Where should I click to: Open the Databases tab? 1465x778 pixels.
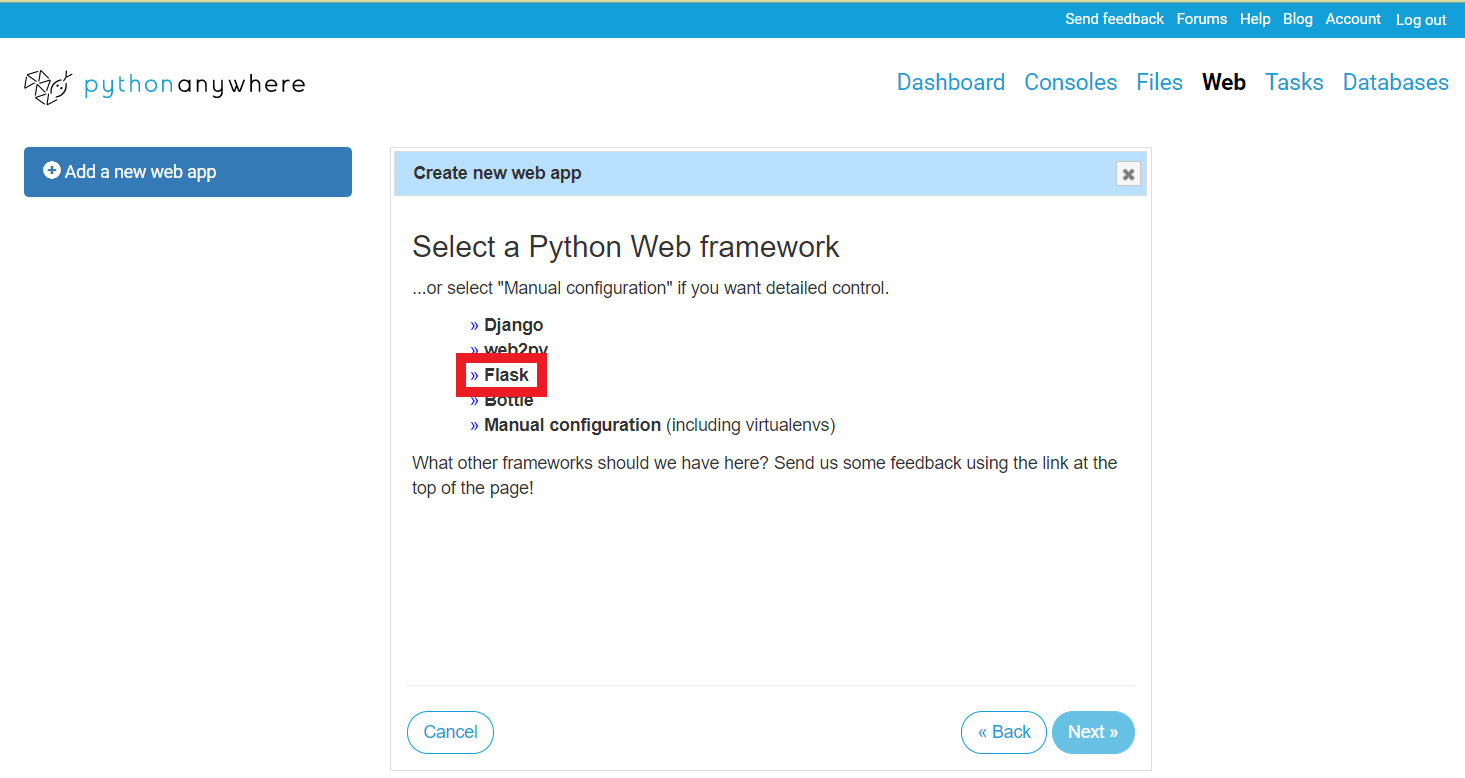click(x=1396, y=82)
